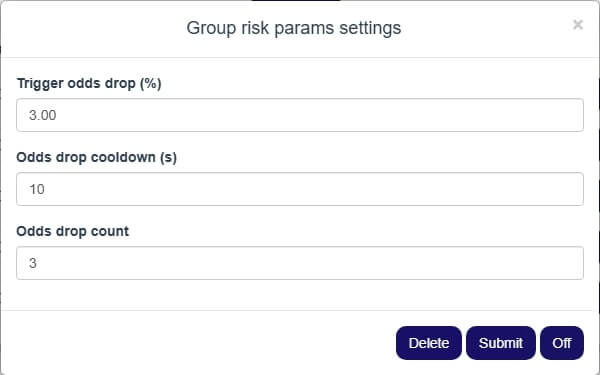
Task: Click empty area of cooldown seconds textbox
Action: [314, 189]
